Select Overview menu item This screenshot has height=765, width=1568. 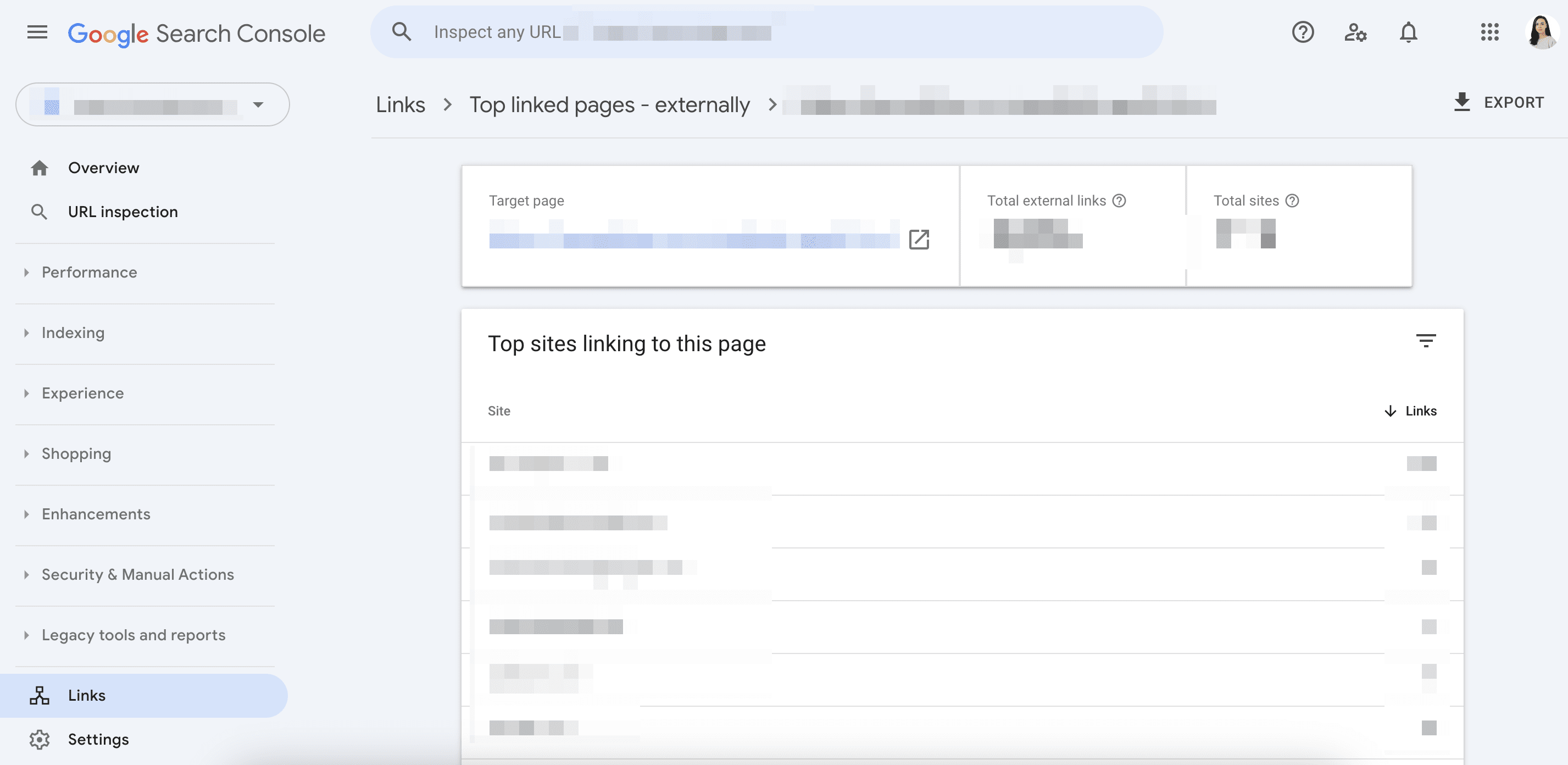(103, 168)
